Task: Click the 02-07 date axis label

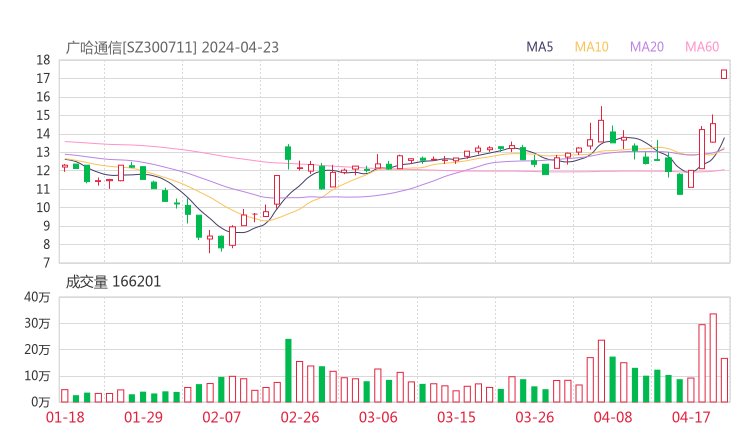Action: tap(221, 417)
